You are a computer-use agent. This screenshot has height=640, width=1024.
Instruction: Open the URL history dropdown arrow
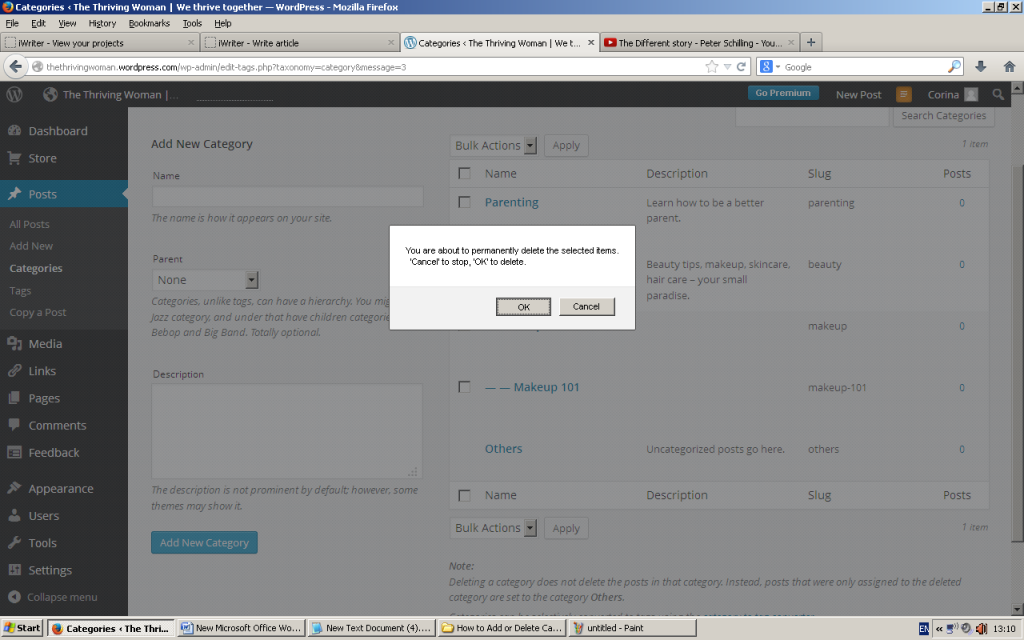[x=727, y=67]
